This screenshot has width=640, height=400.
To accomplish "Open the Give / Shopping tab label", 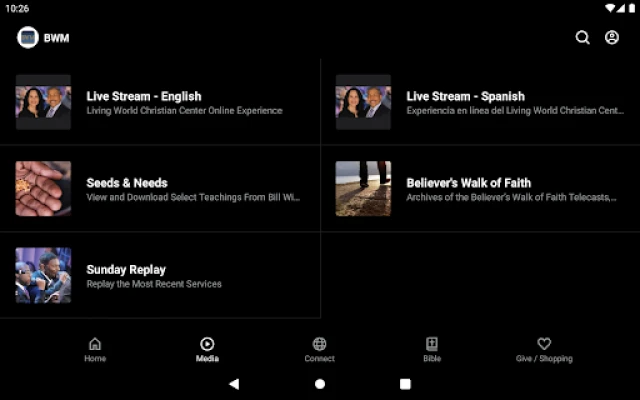I will point(544,359).
